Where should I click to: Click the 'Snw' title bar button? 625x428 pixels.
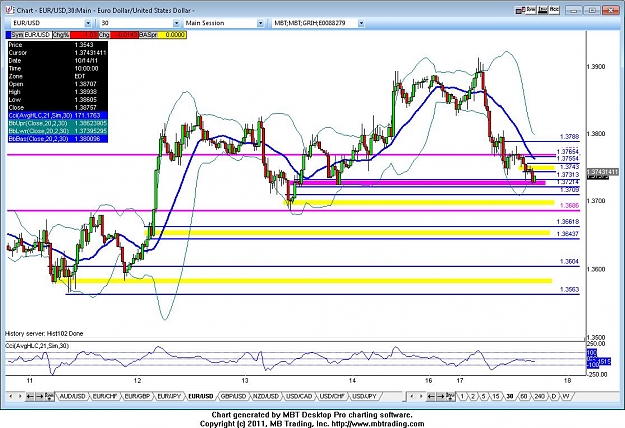(x=531, y=10)
